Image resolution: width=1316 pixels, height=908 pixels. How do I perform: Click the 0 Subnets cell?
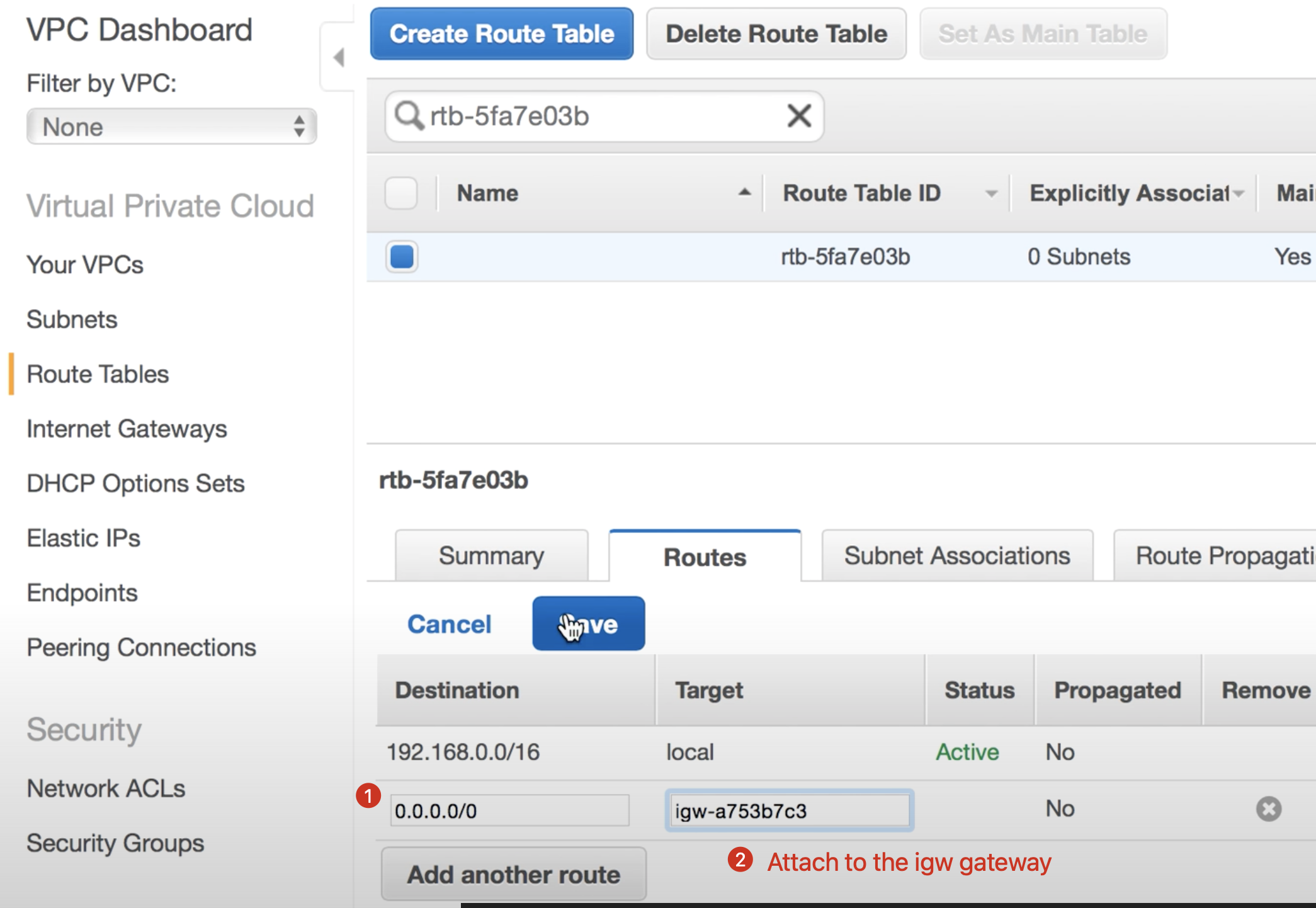click(x=1079, y=257)
